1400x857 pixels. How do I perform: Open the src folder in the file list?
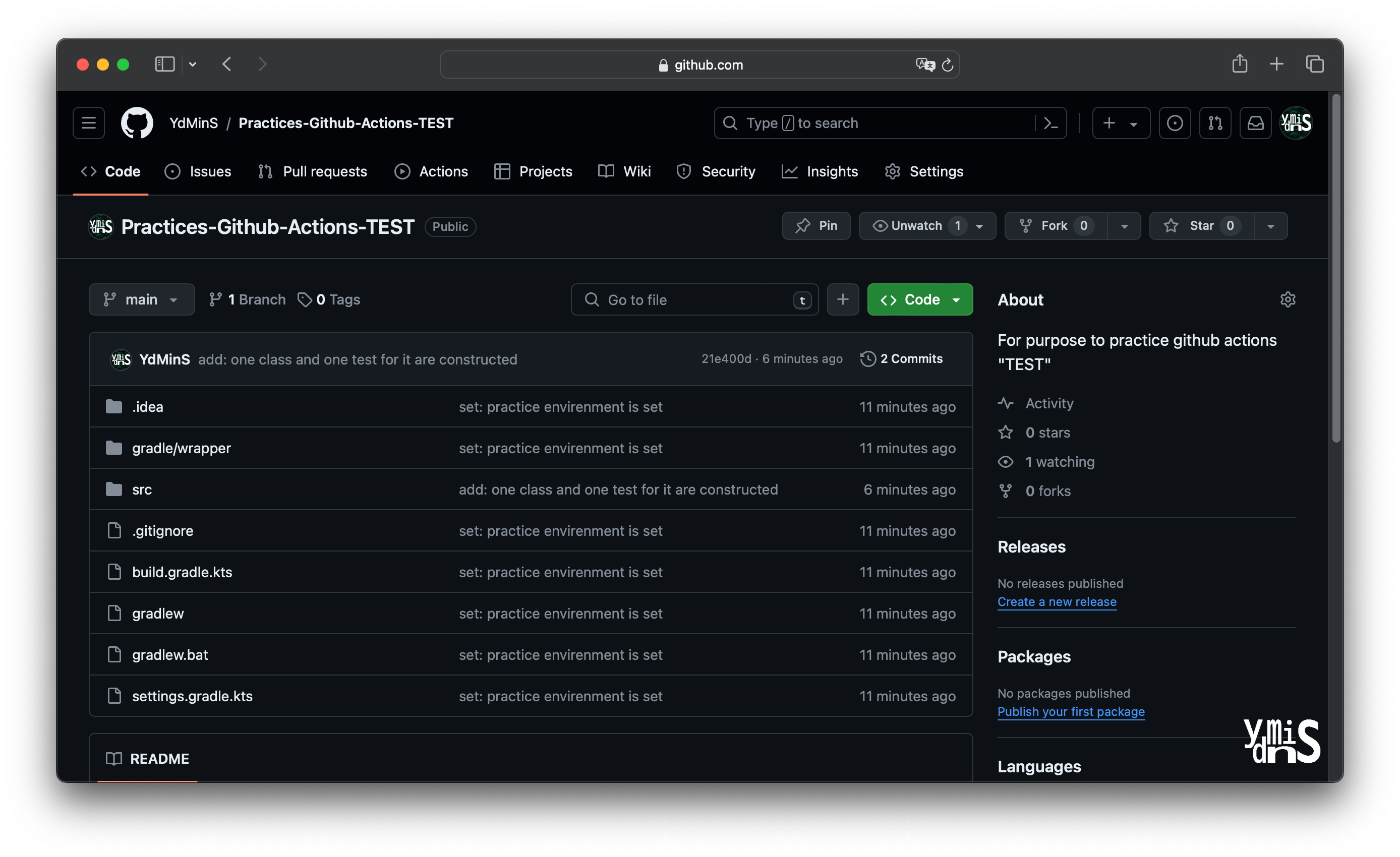pyautogui.click(x=142, y=489)
